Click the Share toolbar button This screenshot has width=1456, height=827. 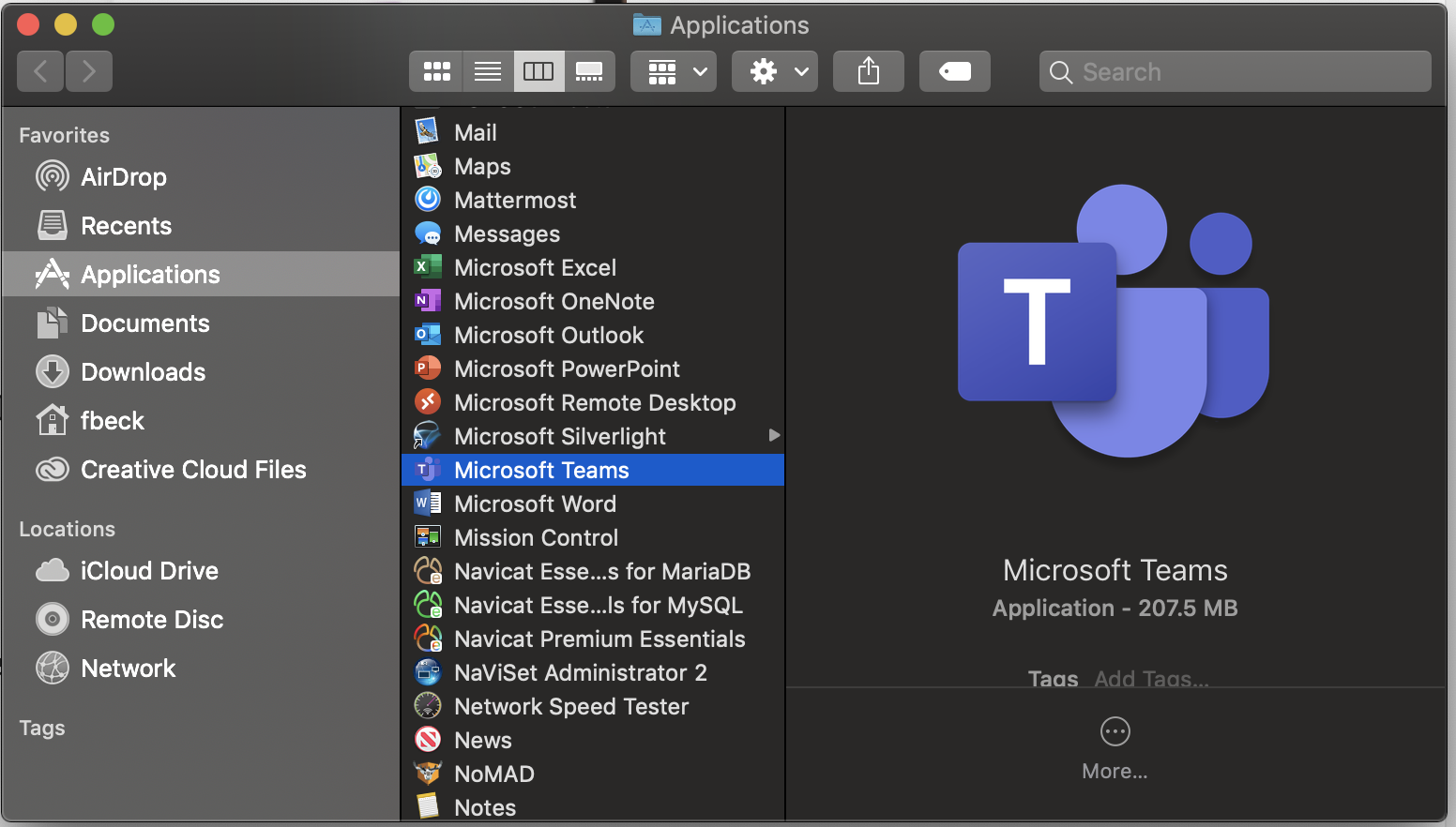pyautogui.click(x=869, y=71)
